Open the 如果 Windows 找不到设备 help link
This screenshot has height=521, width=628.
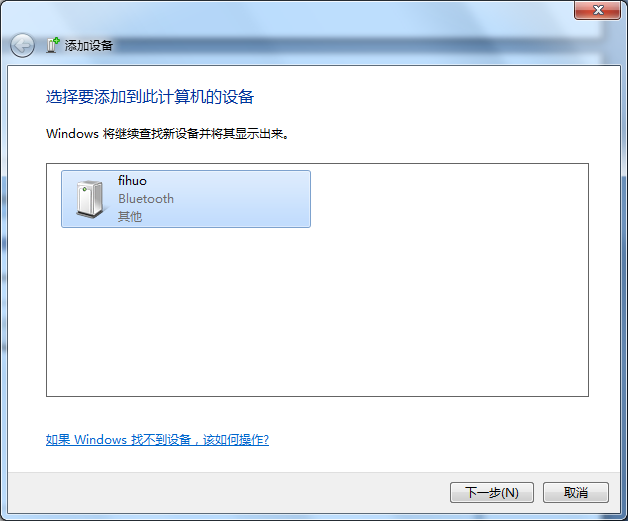(157, 440)
